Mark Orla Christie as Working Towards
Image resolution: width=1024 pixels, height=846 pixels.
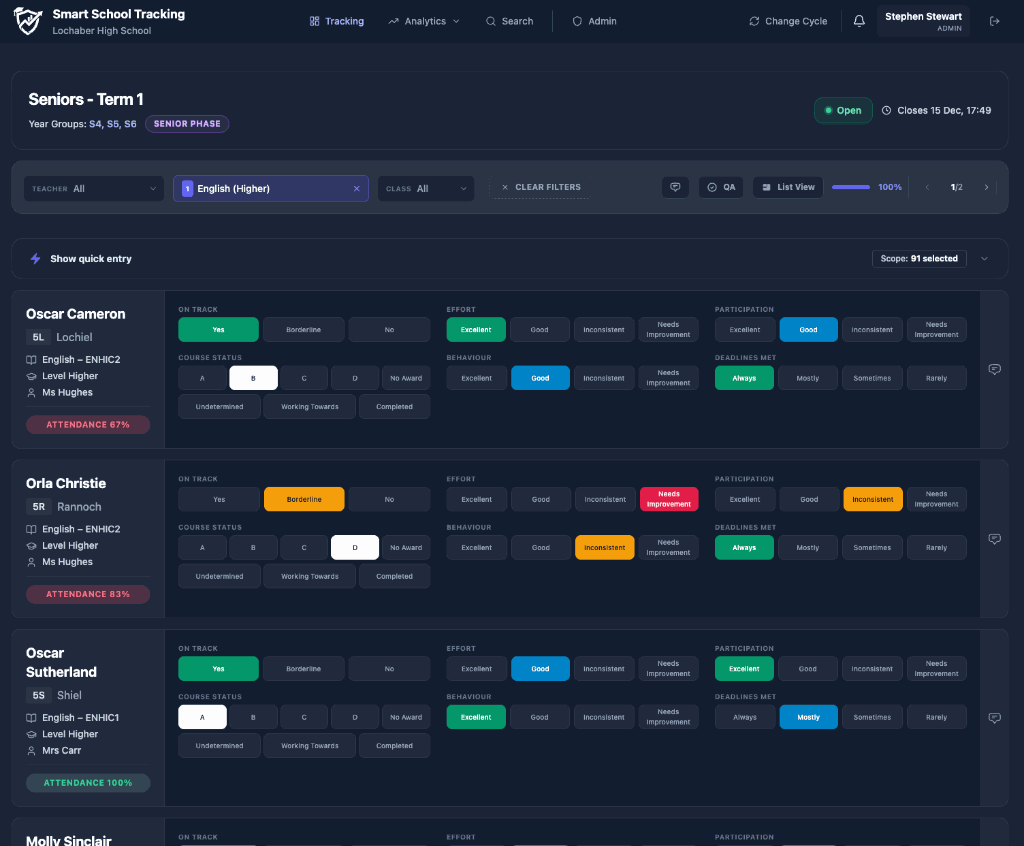coord(310,577)
